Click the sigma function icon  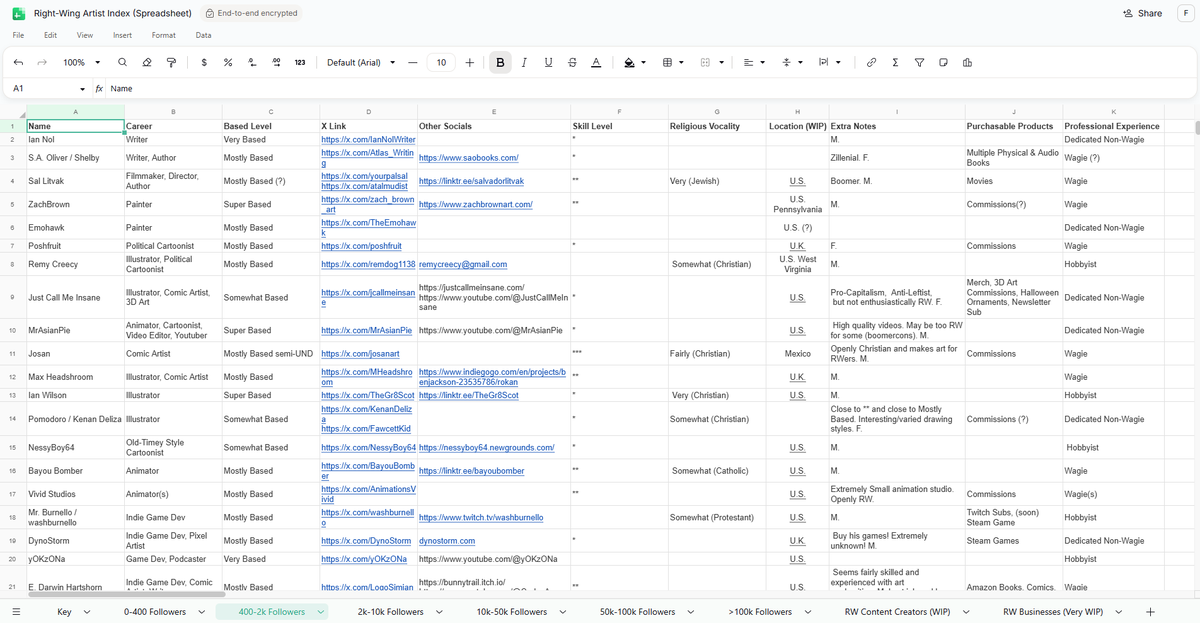pos(895,62)
